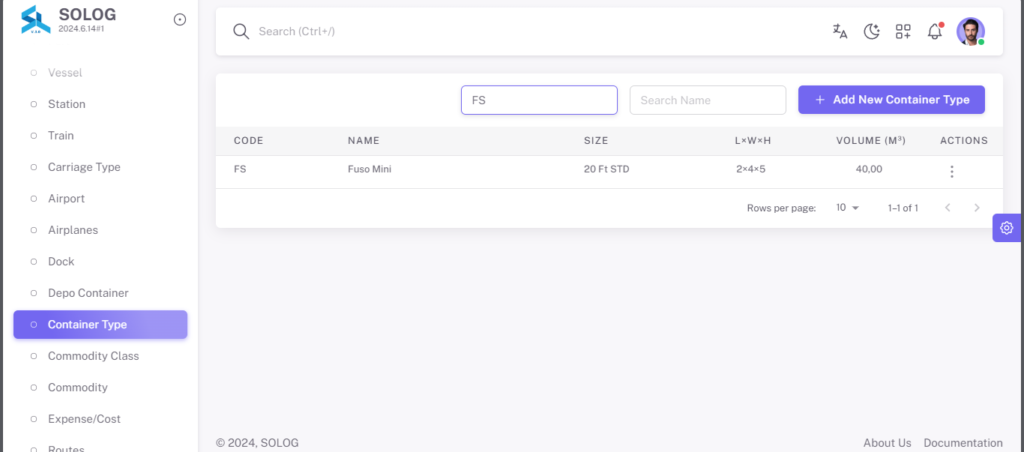Image resolution: width=1024 pixels, height=452 pixels.
Task: Go to previous page chevron
Action: tap(948, 208)
